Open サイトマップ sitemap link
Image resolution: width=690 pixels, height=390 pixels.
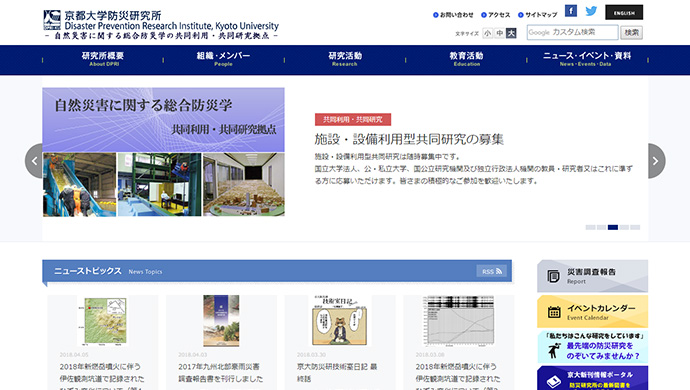tap(538, 15)
